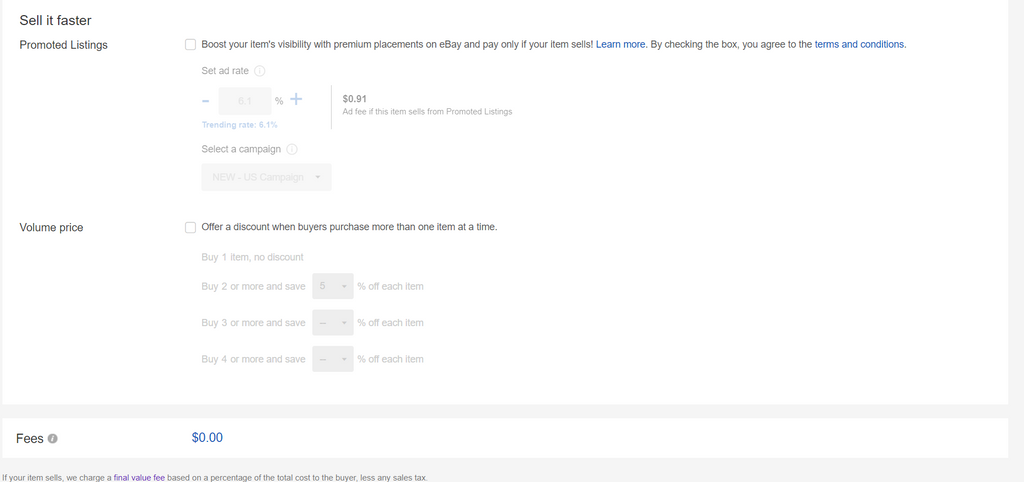The image size is (1024, 482).
Task: Open the Buy 2 or more discount dropdown
Action: click(332, 286)
